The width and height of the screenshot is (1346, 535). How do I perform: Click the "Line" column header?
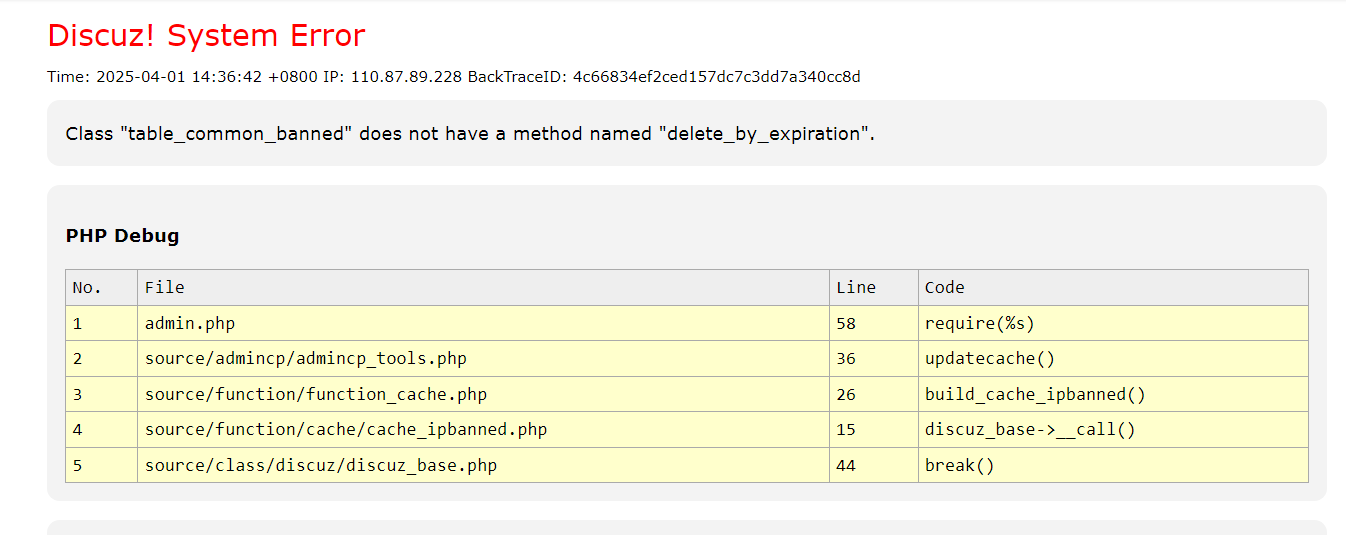coord(874,288)
